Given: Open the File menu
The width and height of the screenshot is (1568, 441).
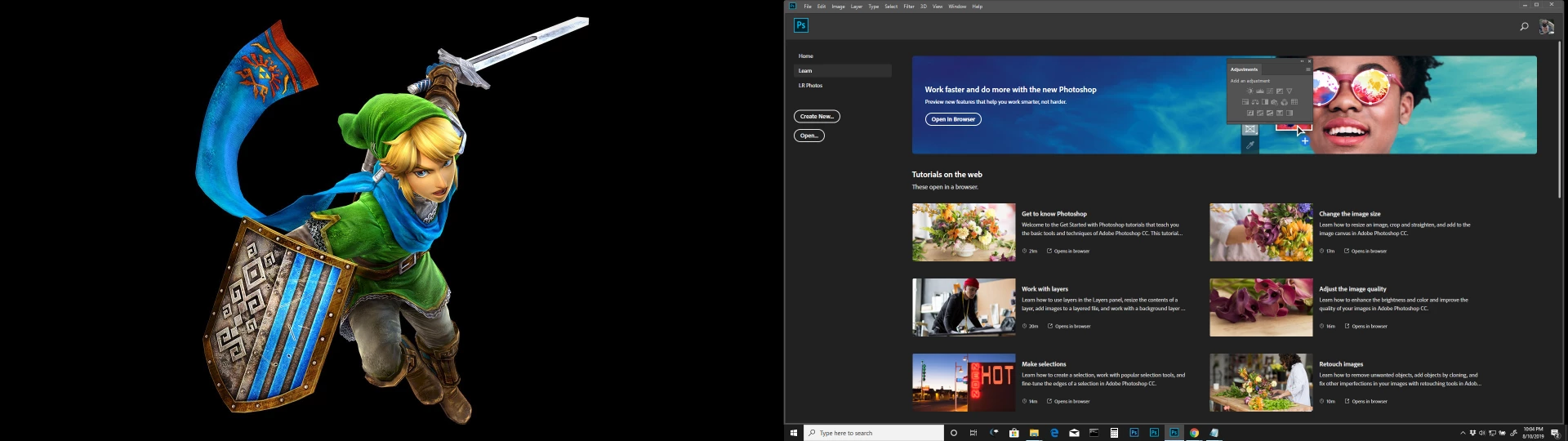Looking at the screenshot, I should click(x=808, y=7).
